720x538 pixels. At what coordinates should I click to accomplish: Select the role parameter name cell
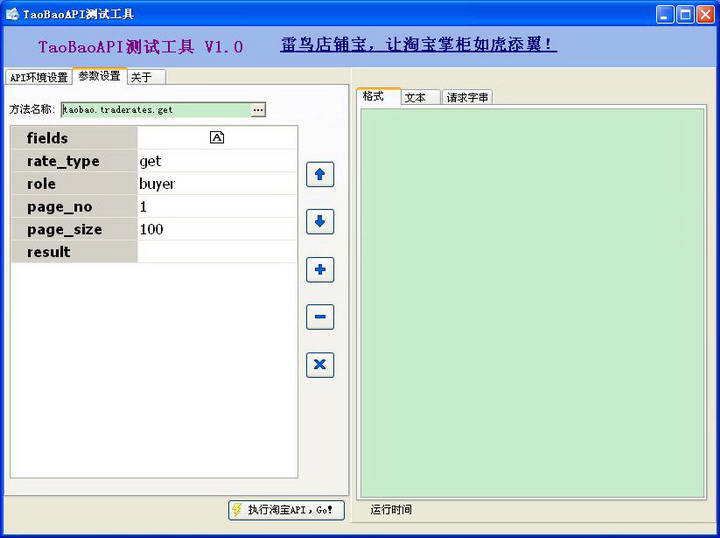click(x=74, y=184)
